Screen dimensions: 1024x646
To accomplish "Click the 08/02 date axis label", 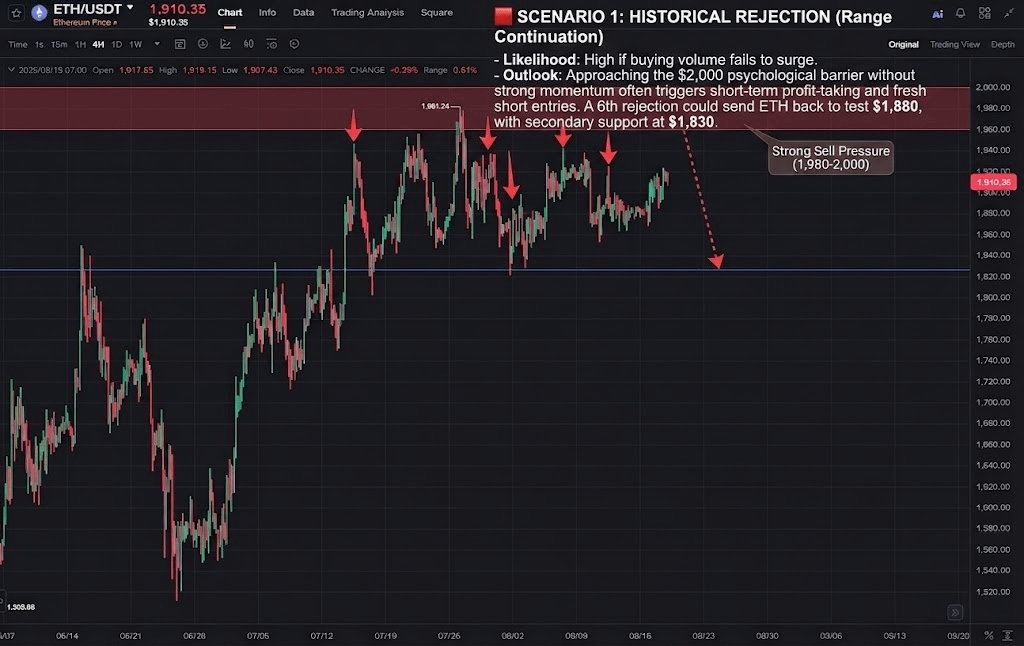I will [x=513, y=636].
